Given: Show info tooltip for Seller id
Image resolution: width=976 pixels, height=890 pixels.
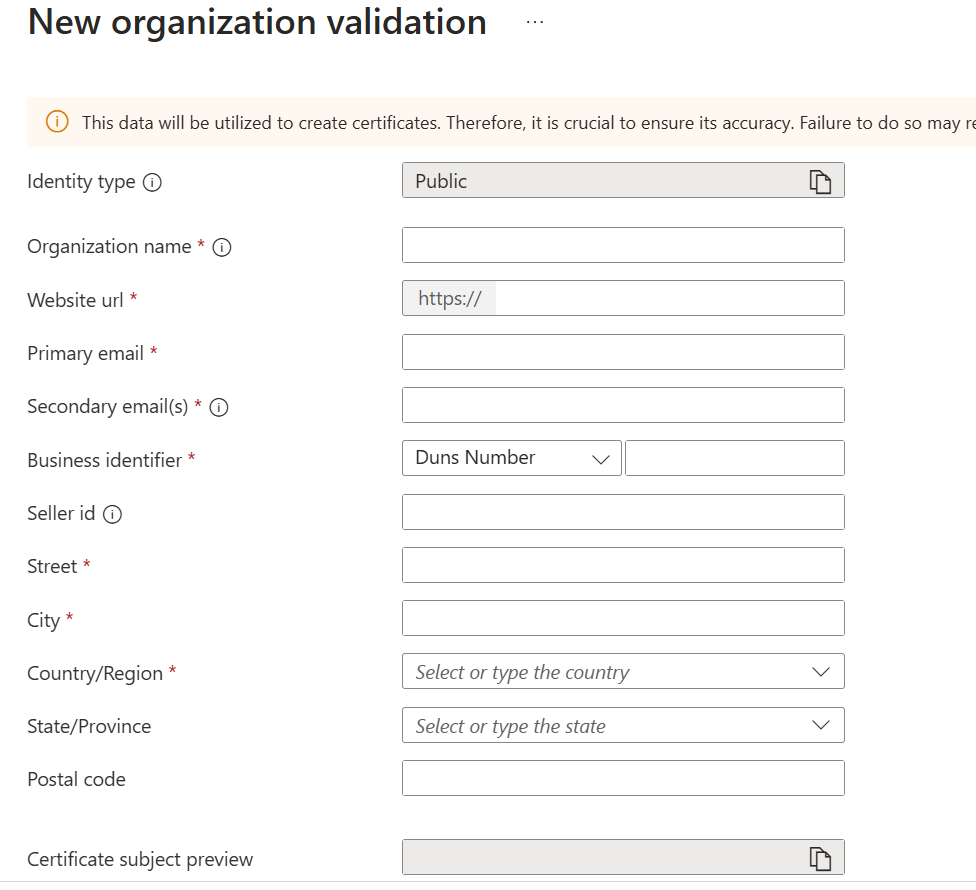Looking at the screenshot, I should (113, 514).
